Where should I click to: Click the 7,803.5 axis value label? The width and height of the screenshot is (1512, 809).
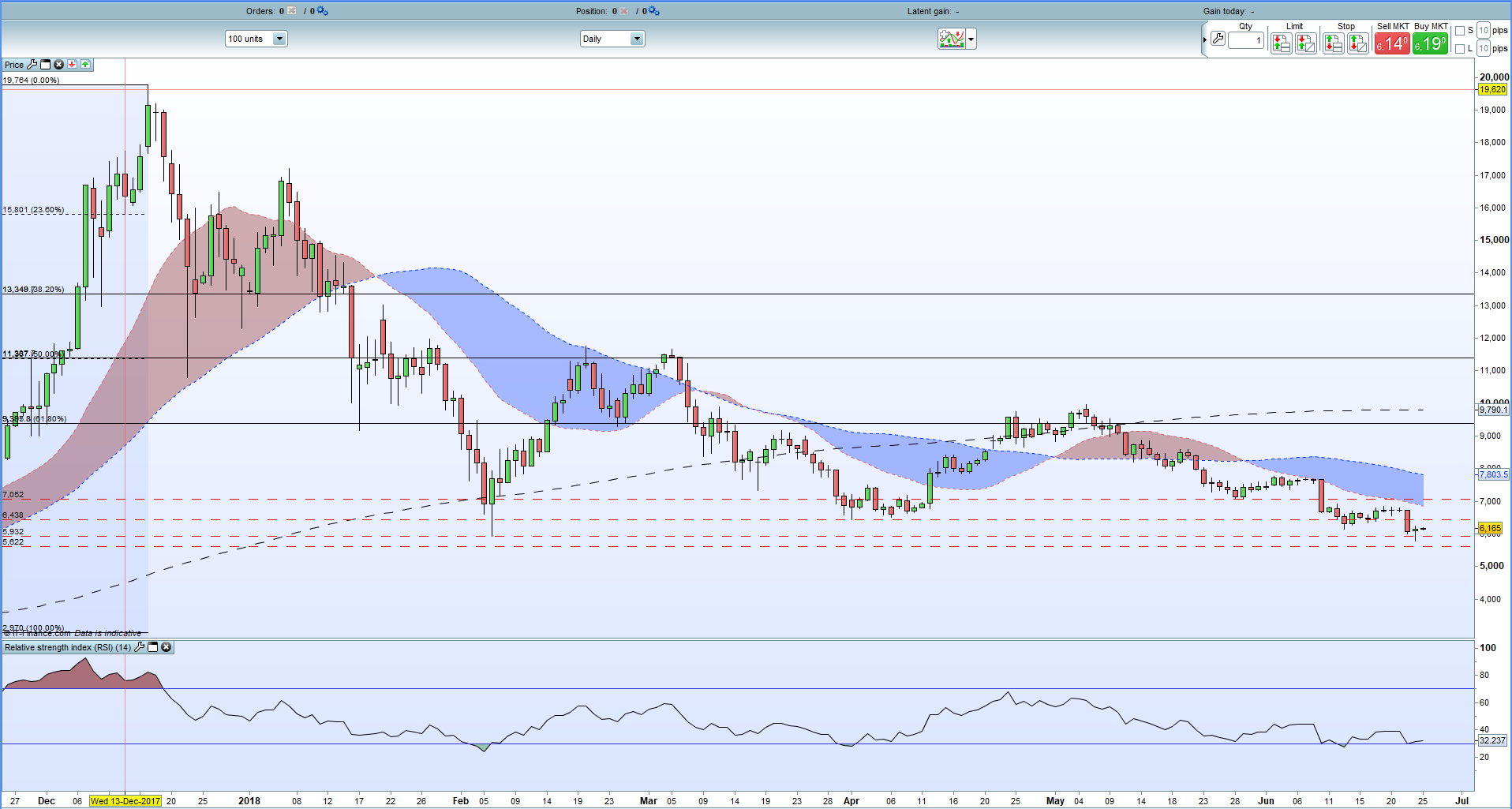1493,474
